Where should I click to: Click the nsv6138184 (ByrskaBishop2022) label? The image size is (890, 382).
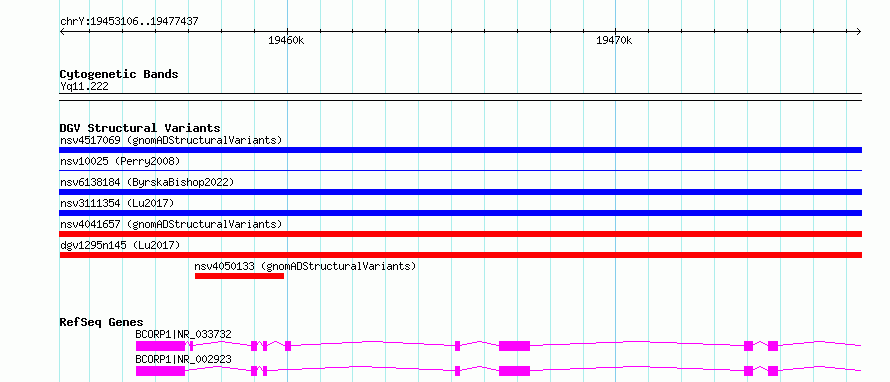(x=146, y=182)
